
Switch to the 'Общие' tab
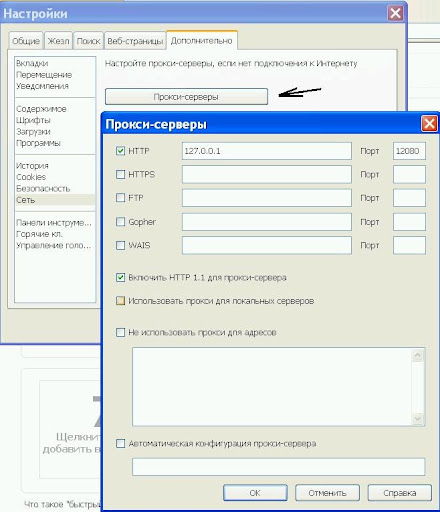[x=26, y=41]
